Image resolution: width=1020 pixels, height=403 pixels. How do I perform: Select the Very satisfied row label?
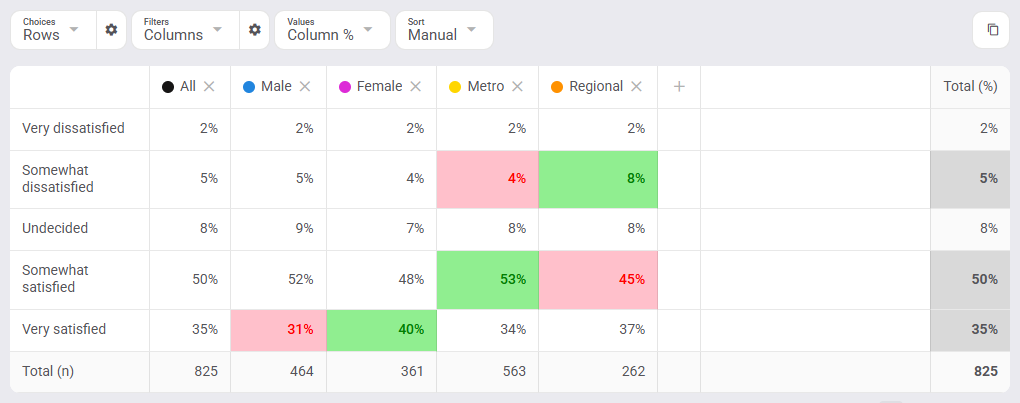64,330
